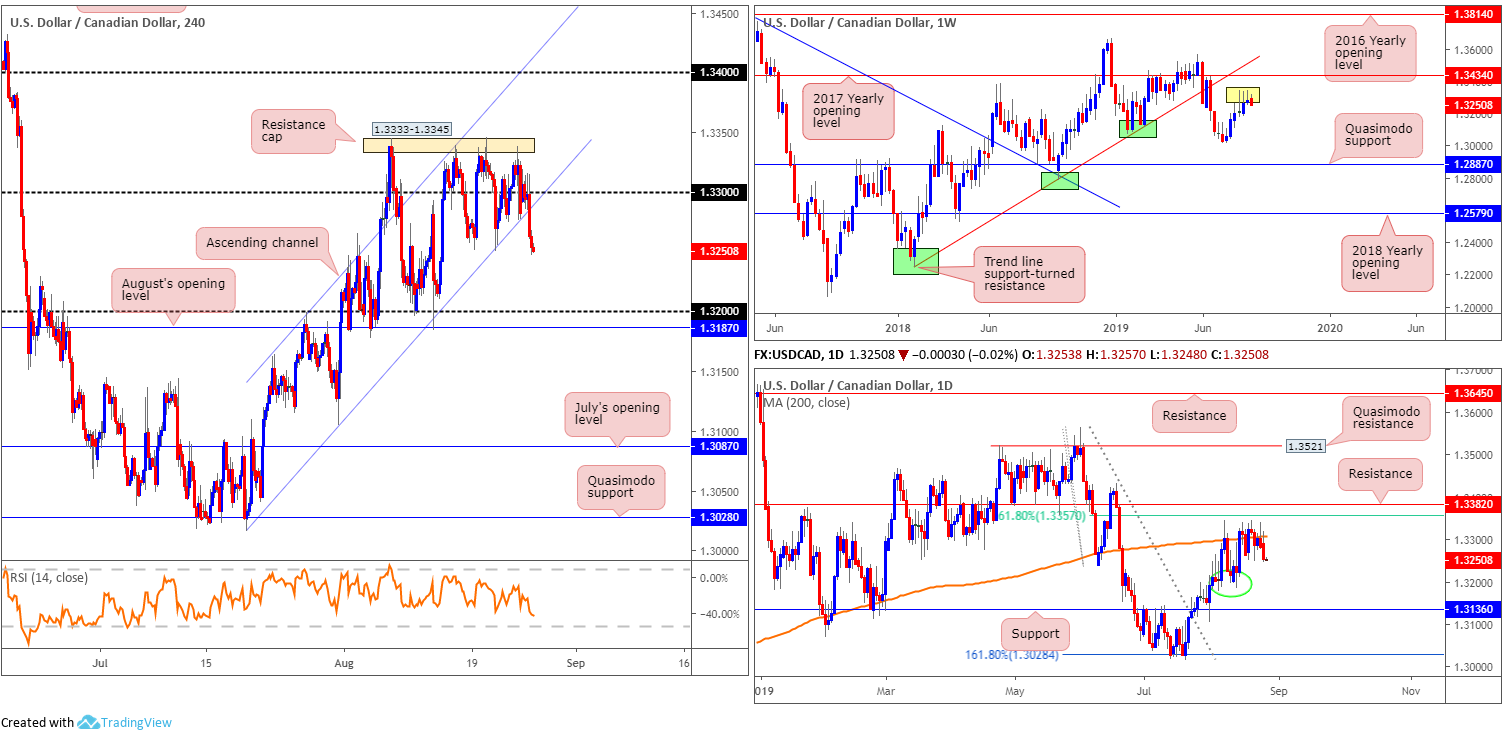The width and height of the screenshot is (1505, 738).
Task: Select the blue 1.28870 price tag
Action: click(1473, 164)
